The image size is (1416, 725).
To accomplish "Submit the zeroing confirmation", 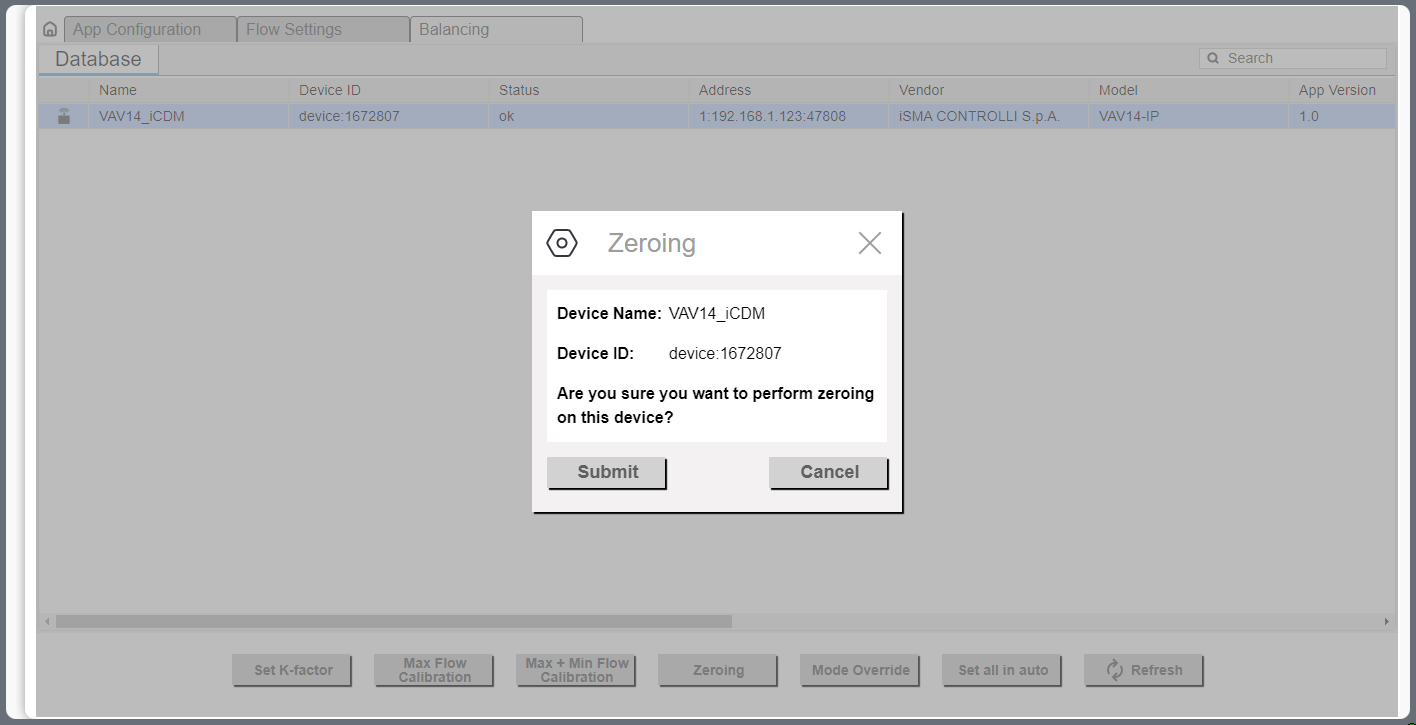I will click(606, 472).
